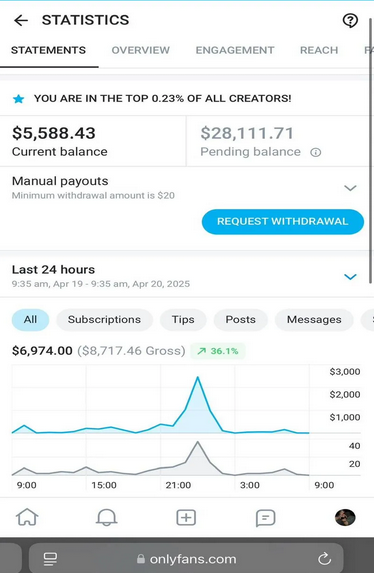
Task: Open notifications bell icon
Action: pos(106,517)
